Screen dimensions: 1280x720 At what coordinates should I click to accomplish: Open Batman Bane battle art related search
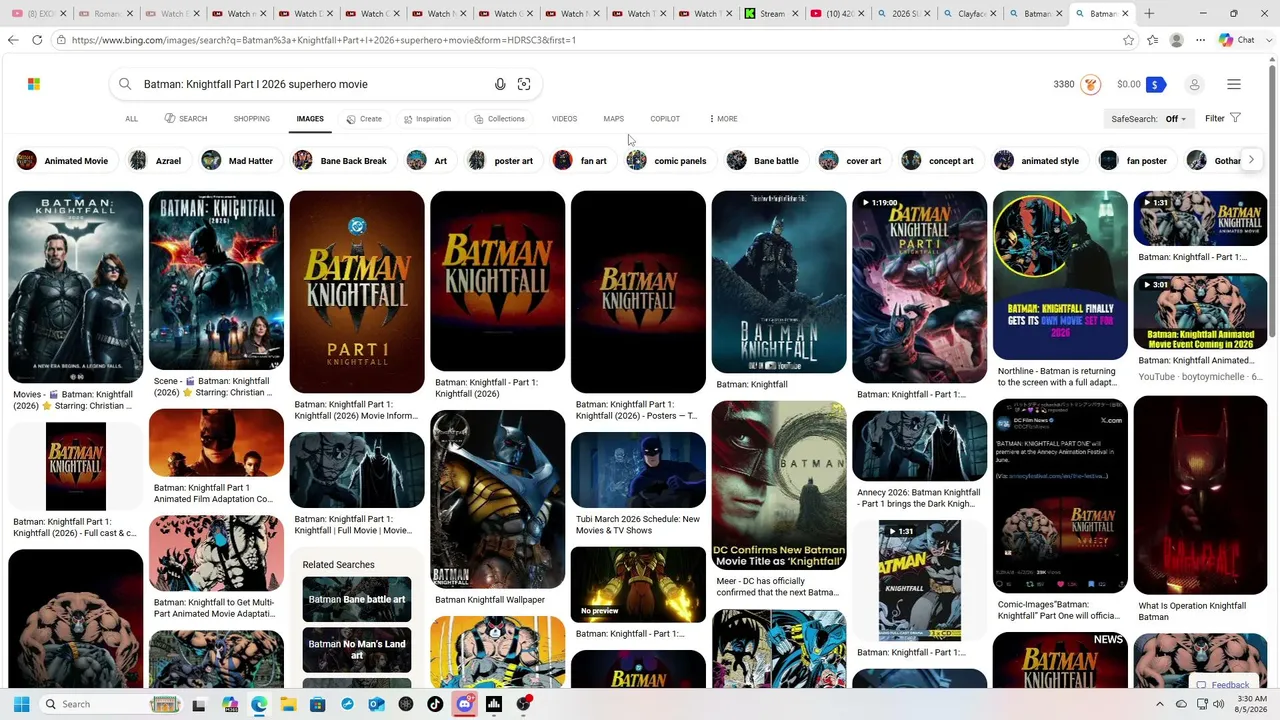357,599
